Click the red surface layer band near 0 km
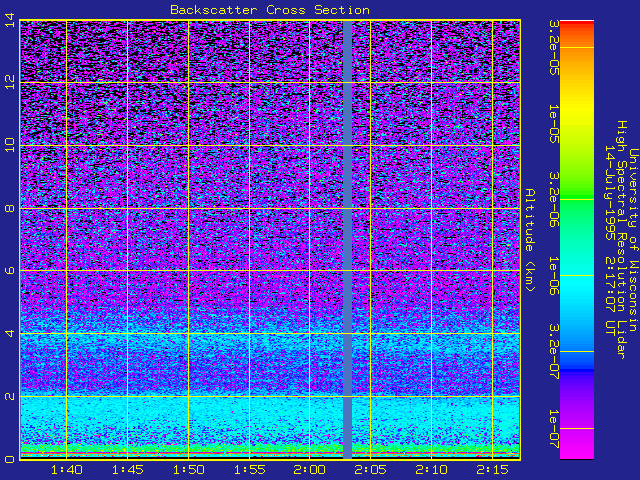640x480 pixels. [269, 453]
